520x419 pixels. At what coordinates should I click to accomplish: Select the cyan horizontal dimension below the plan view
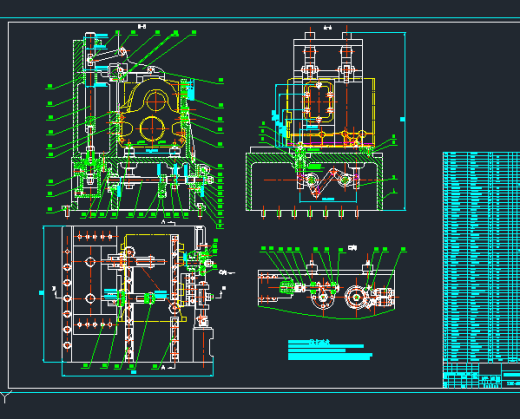pyautogui.click(x=137, y=373)
